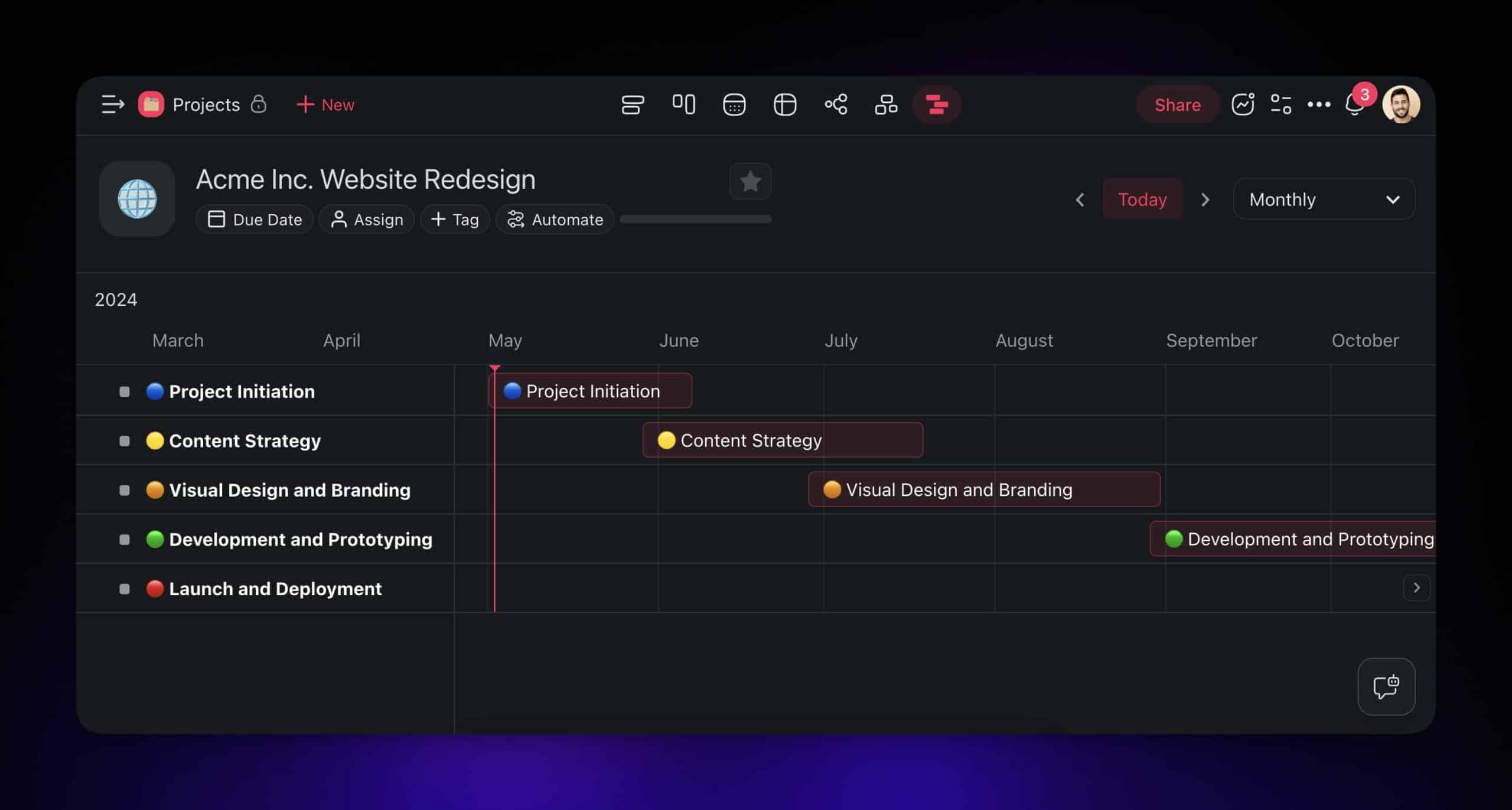Viewport: 1512px width, 810px height.
Task: Click the Automate menu option
Action: click(554, 219)
